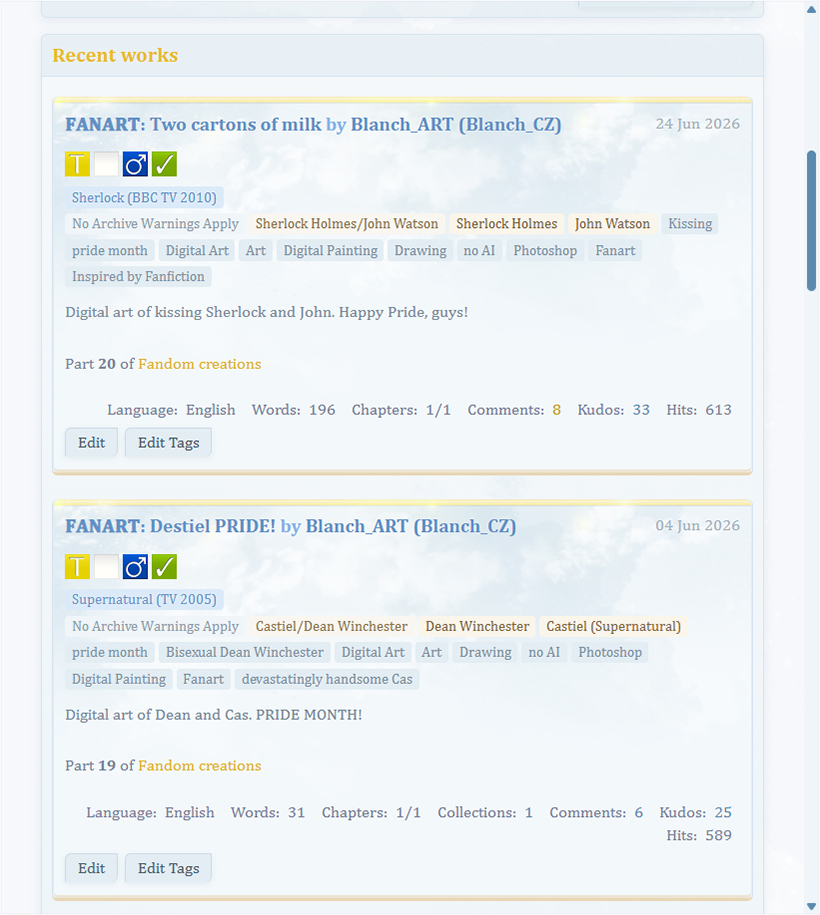Click the green complete checkmark on Destiel PRIDE!
Image resolution: width=820 pixels, height=915 pixels.
point(164,567)
